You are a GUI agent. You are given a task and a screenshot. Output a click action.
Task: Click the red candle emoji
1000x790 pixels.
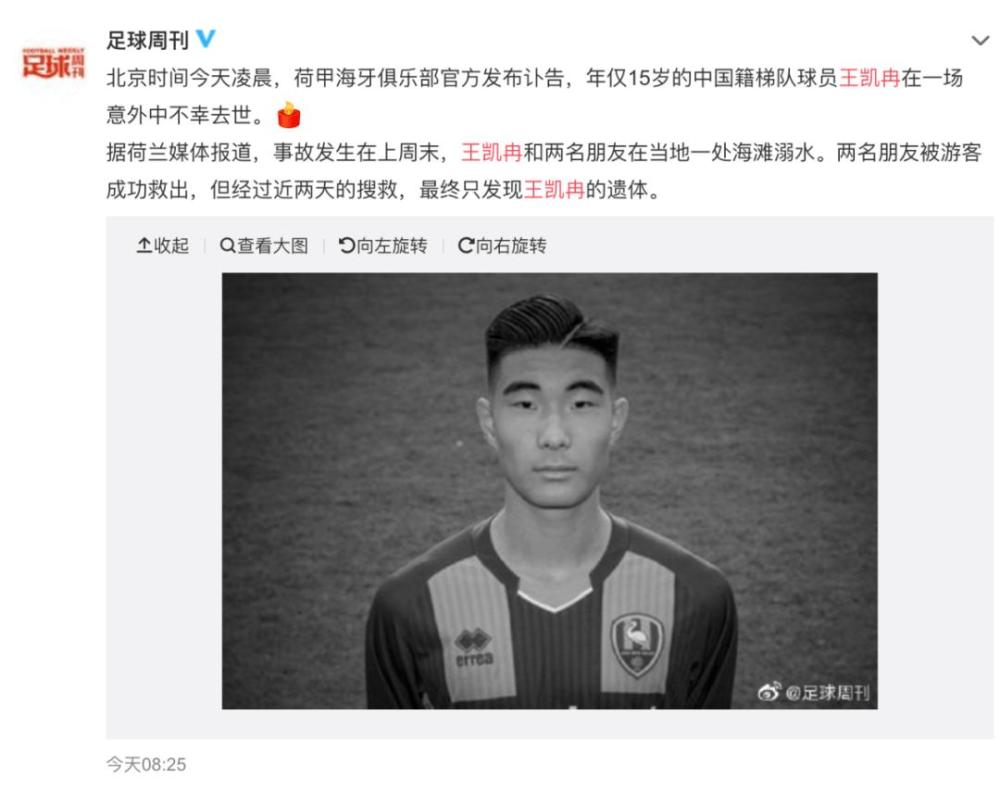[x=288, y=115]
